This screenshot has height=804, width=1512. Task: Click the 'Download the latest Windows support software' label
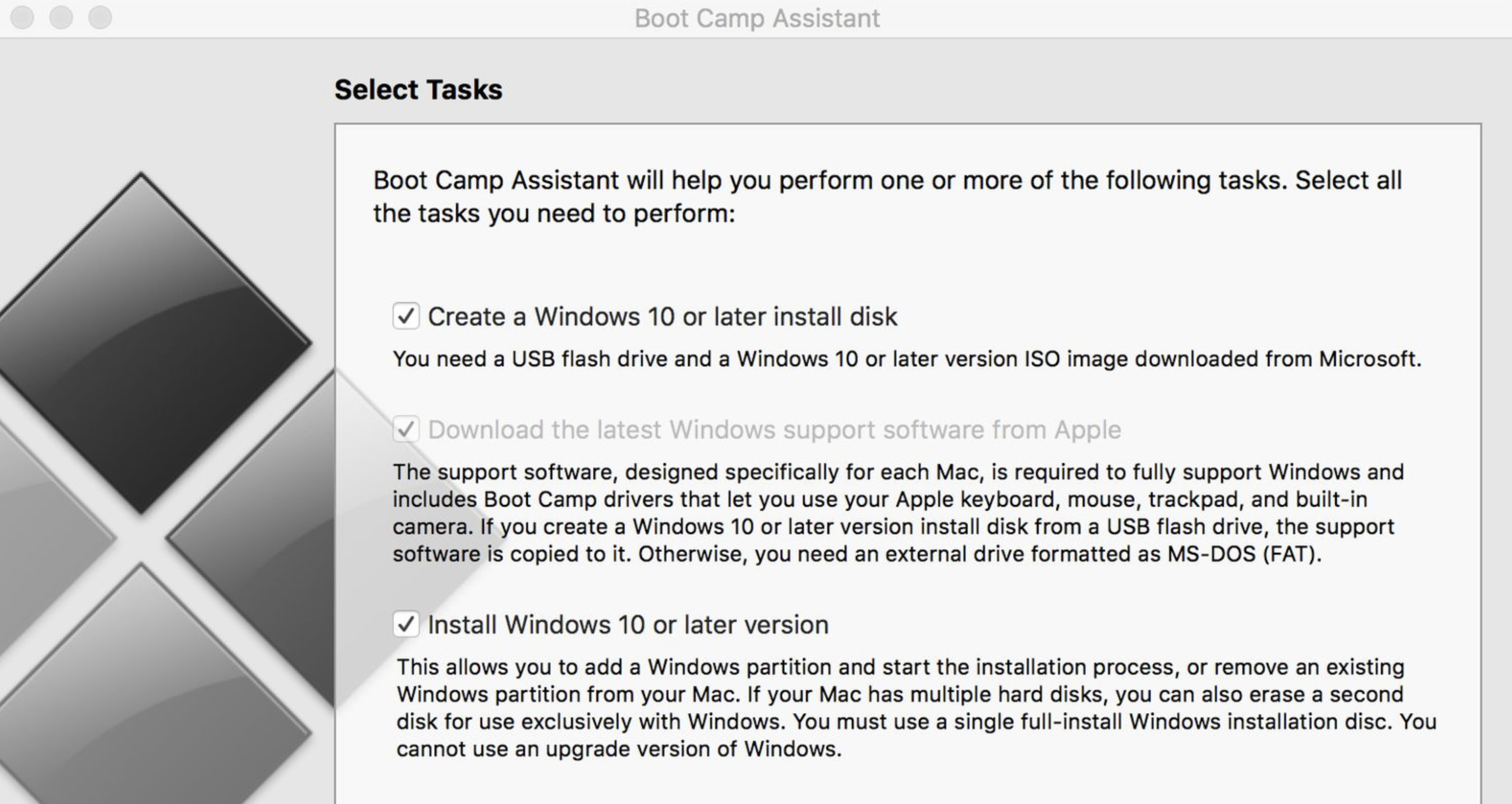coord(775,430)
